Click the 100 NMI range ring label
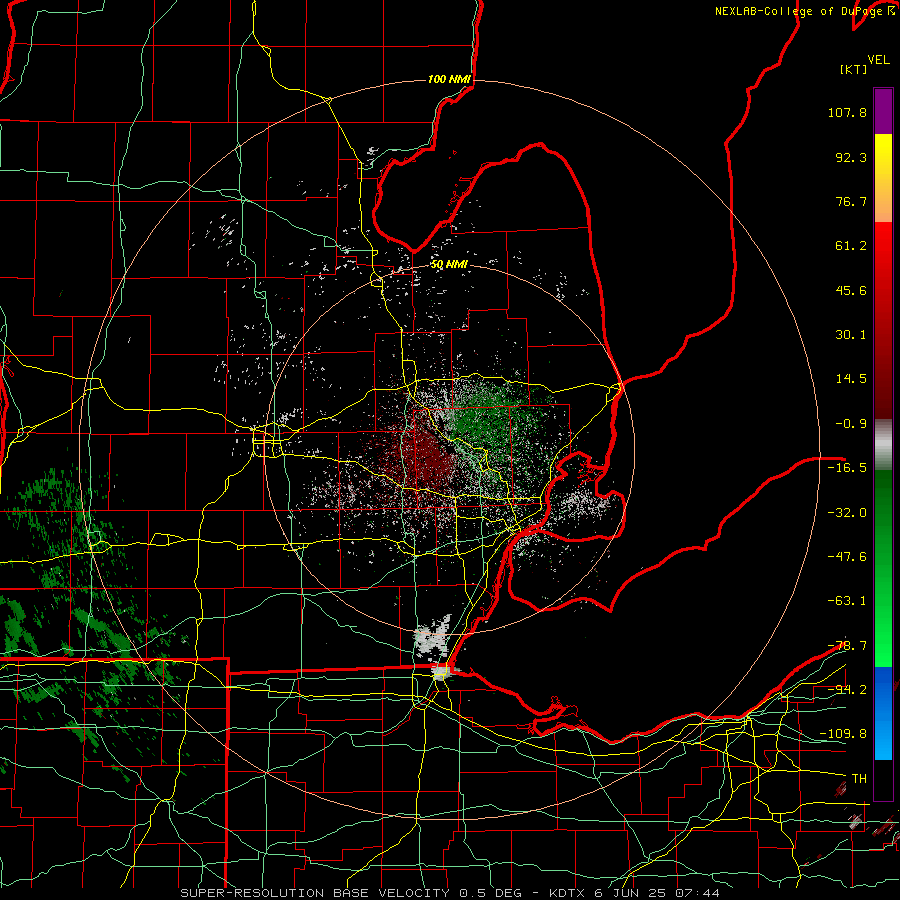900x900 pixels. pos(450,79)
